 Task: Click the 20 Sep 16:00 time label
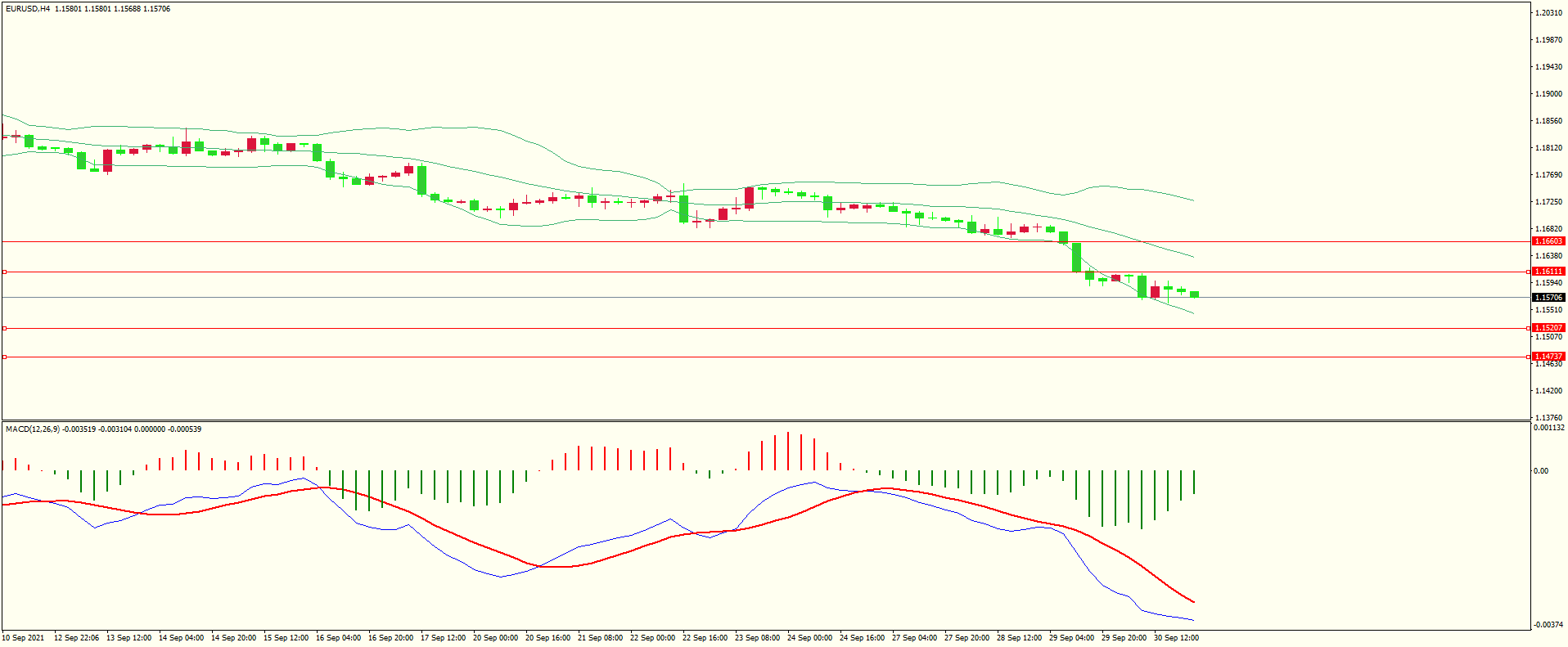[x=547, y=638]
